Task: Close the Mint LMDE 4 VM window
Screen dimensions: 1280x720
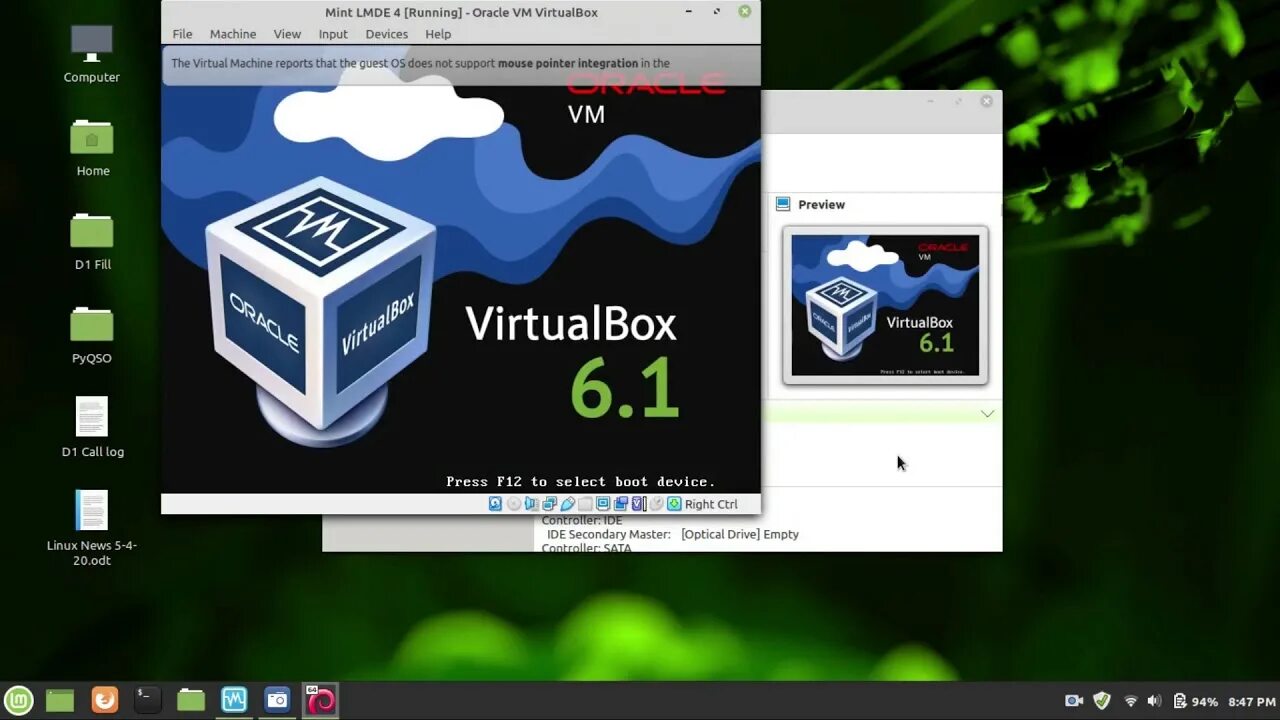Action: [744, 12]
